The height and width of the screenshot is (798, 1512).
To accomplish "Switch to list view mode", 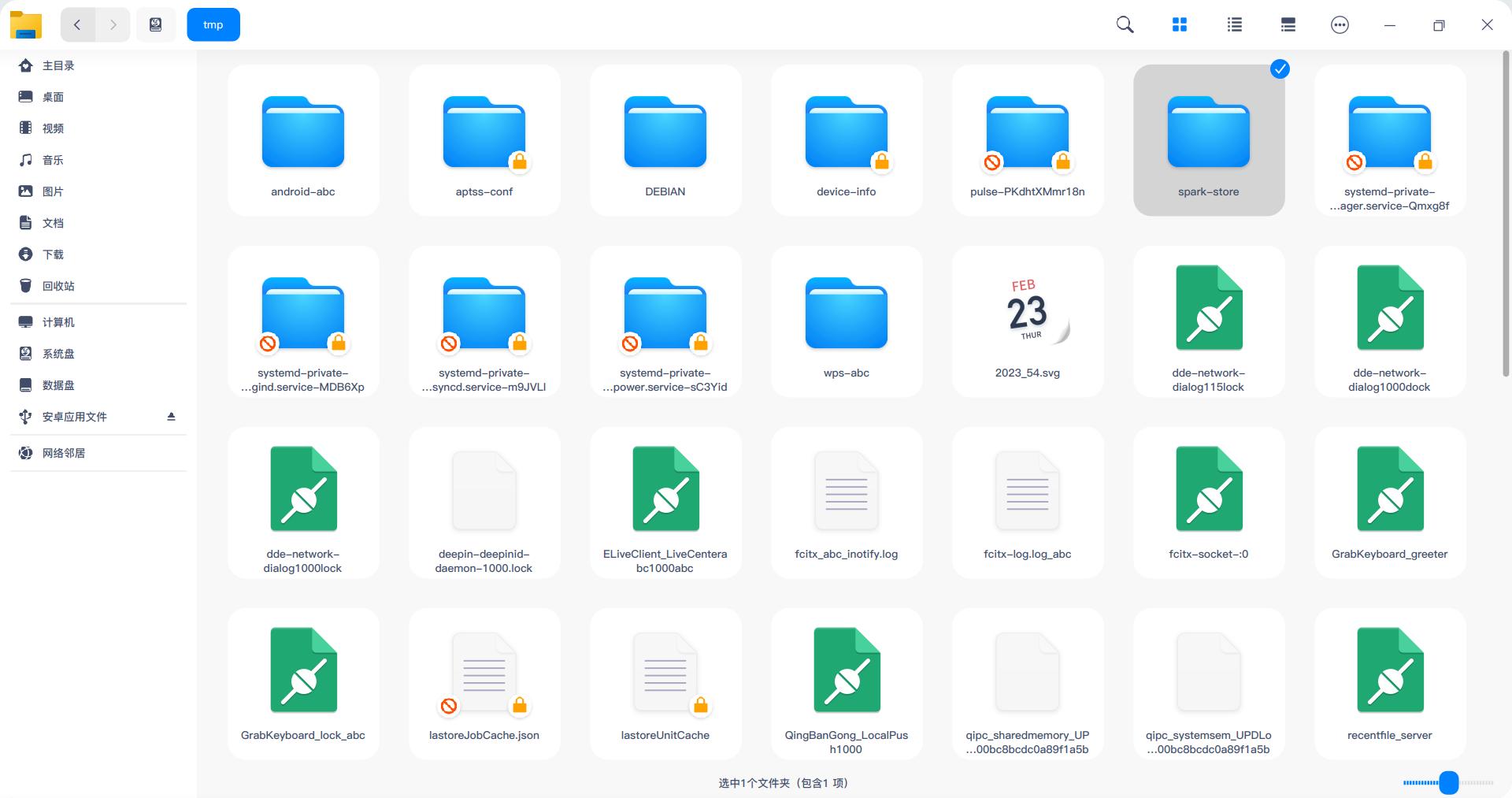I will (x=1233, y=24).
